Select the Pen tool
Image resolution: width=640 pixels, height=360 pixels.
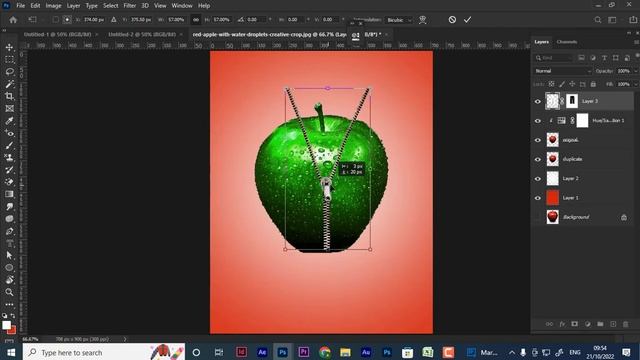[9, 231]
